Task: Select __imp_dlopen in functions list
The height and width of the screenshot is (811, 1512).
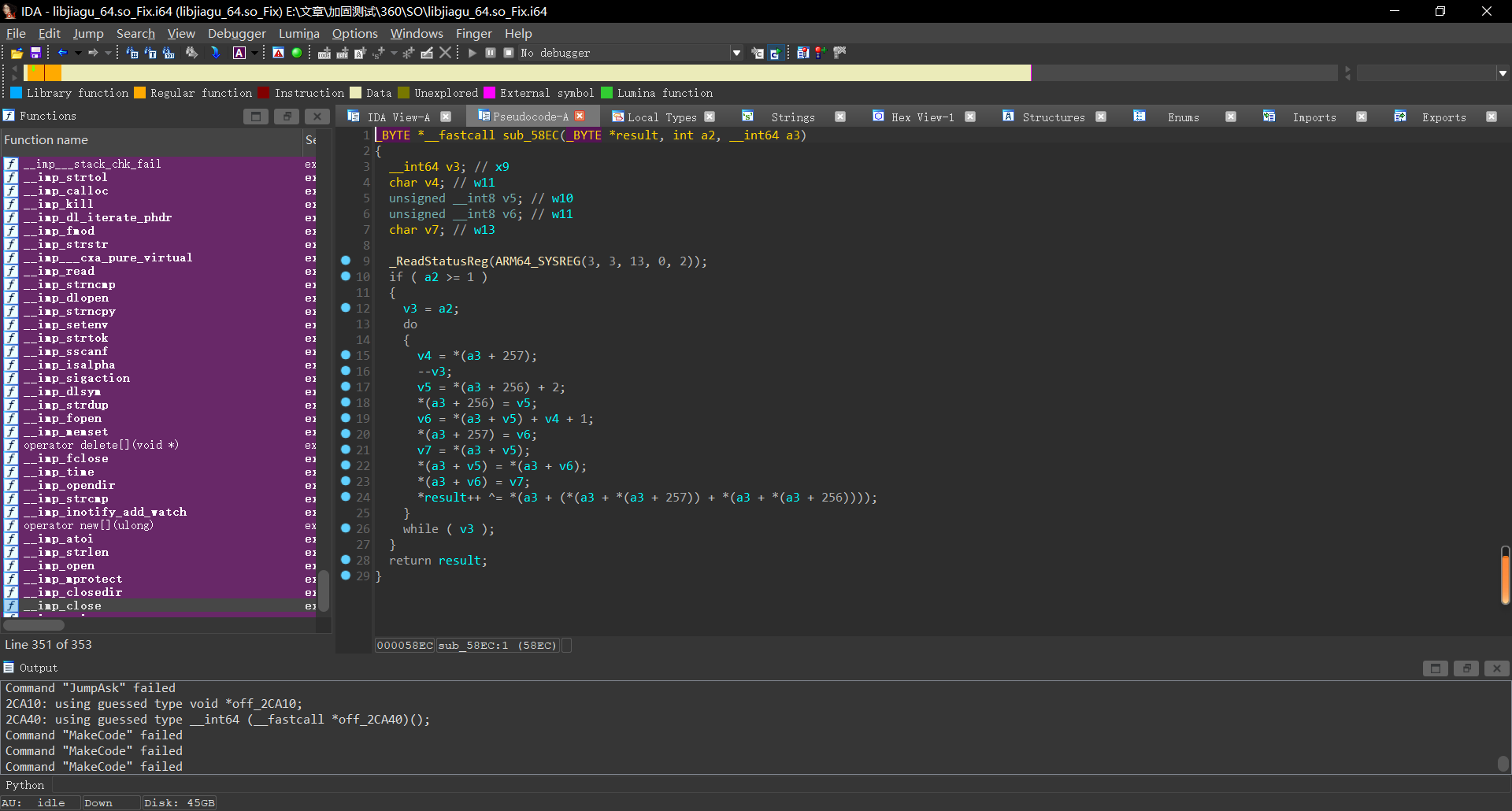Action: tap(160, 298)
